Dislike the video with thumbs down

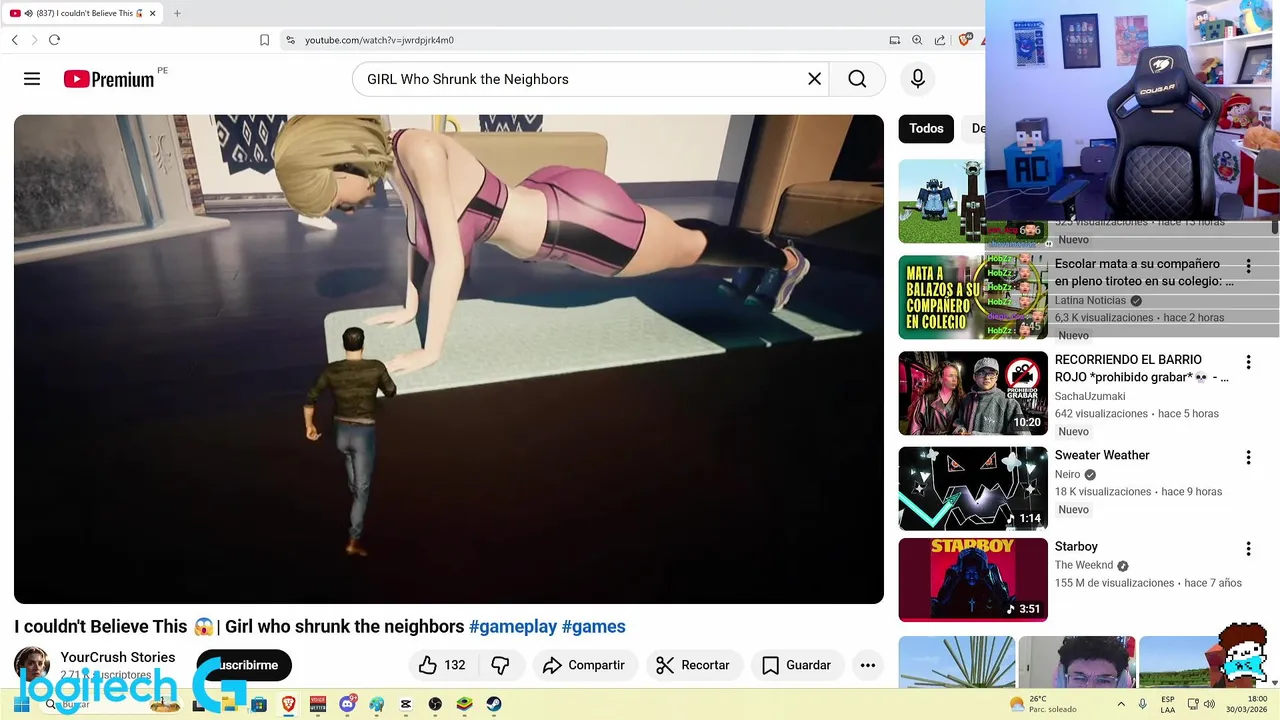(501, 665)
